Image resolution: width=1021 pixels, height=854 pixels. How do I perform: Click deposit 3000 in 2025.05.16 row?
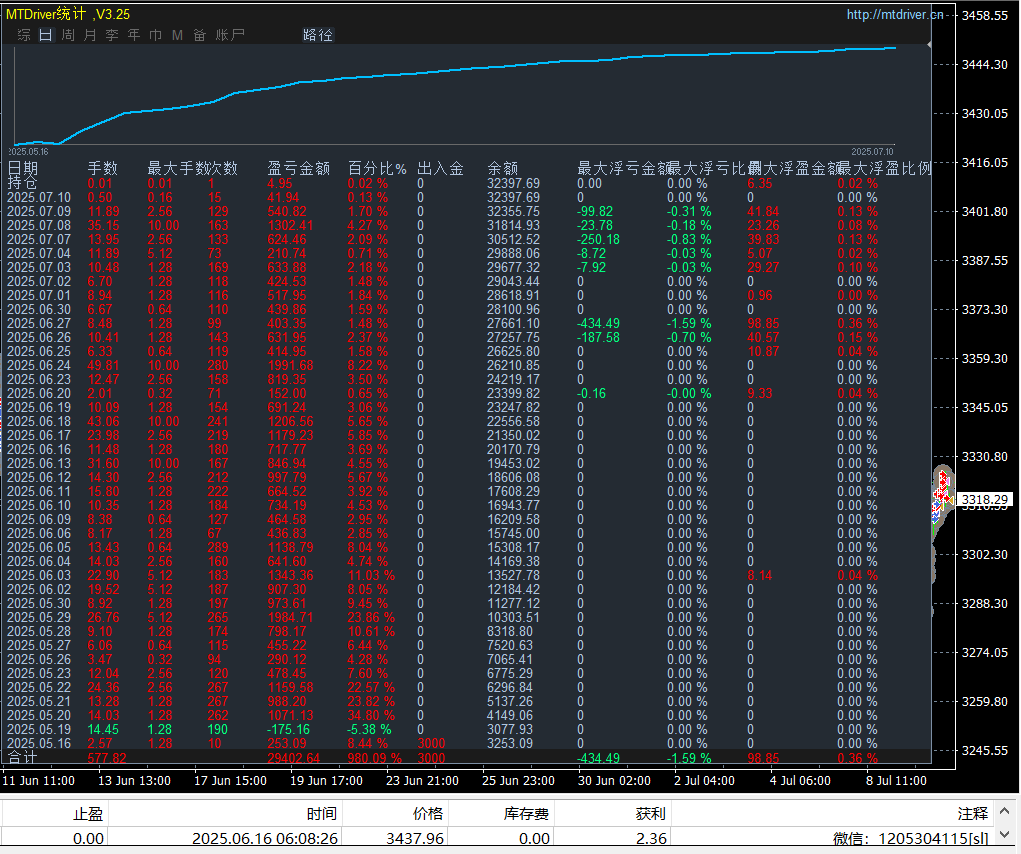coord(431,743)
